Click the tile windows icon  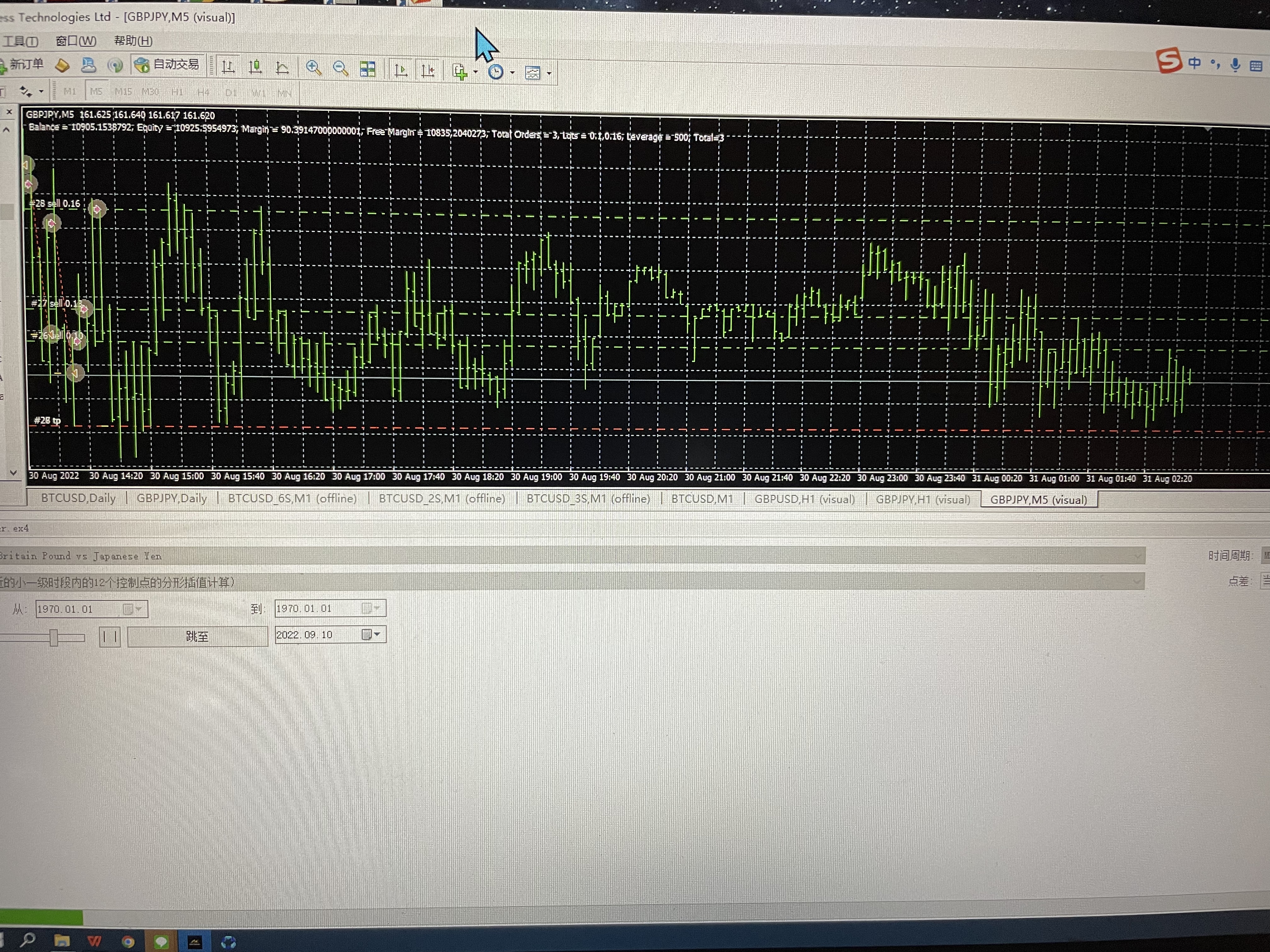[x=368, y=69]
